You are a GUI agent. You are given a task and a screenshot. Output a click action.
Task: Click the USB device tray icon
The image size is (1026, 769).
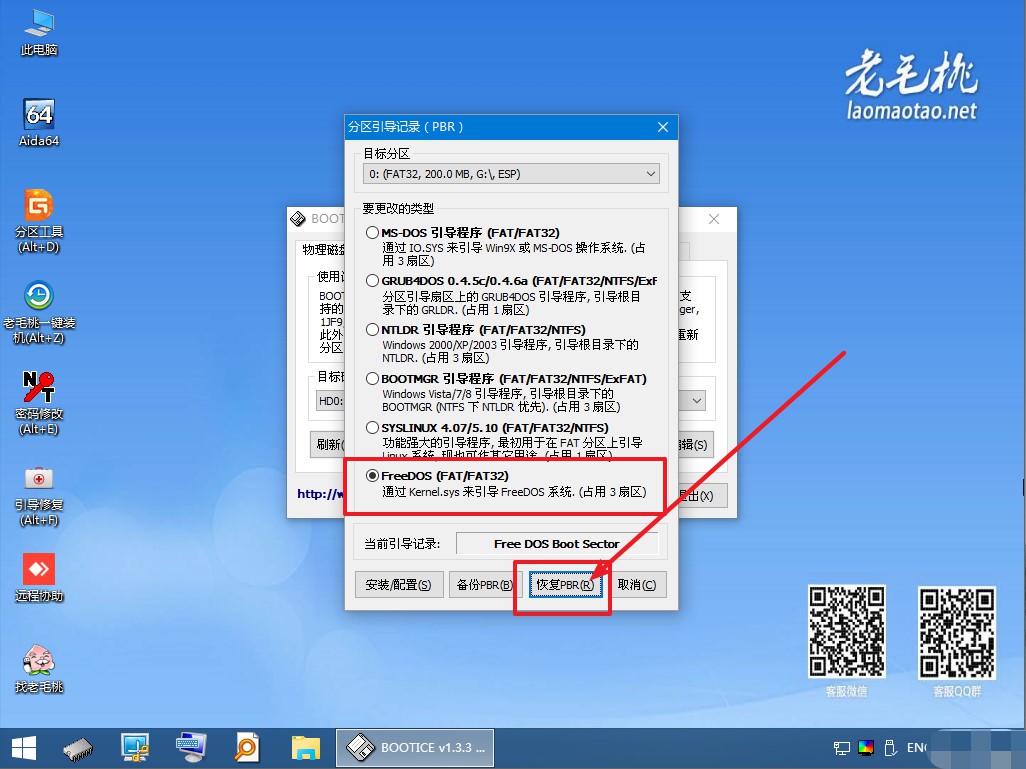(x=890, y=747)
